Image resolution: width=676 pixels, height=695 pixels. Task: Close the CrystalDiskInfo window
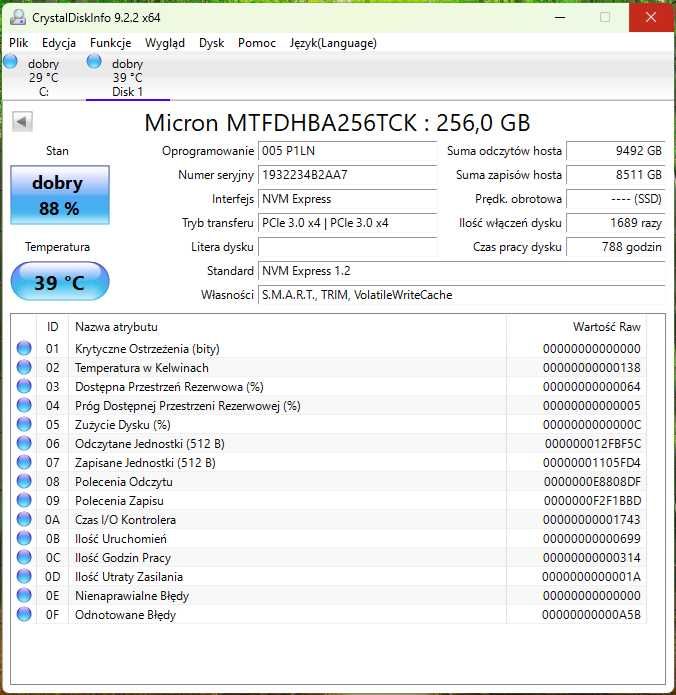click(651, 17)
